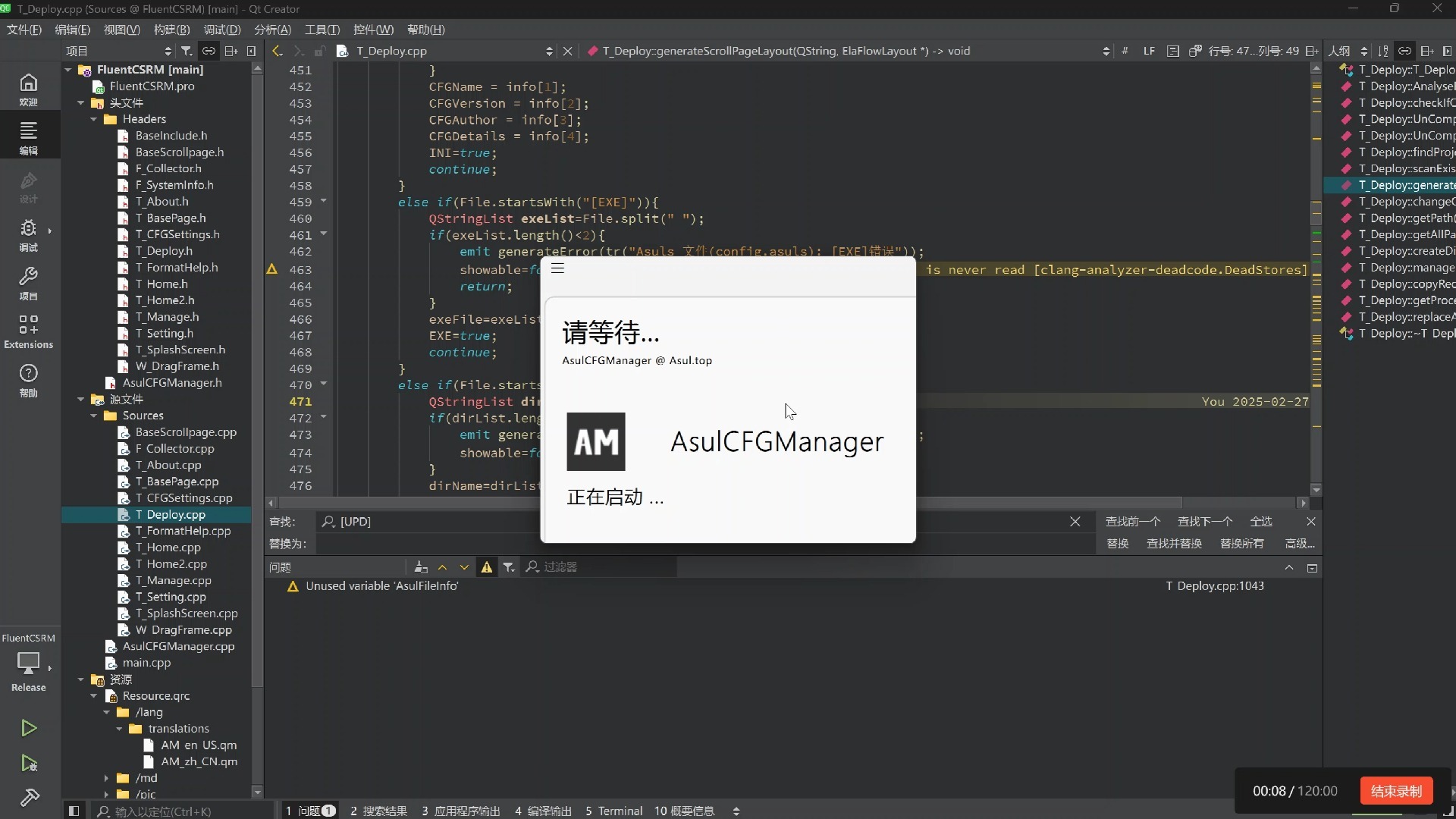Toggle synchronize-with-editor link in project panel

tap(209, 51)
